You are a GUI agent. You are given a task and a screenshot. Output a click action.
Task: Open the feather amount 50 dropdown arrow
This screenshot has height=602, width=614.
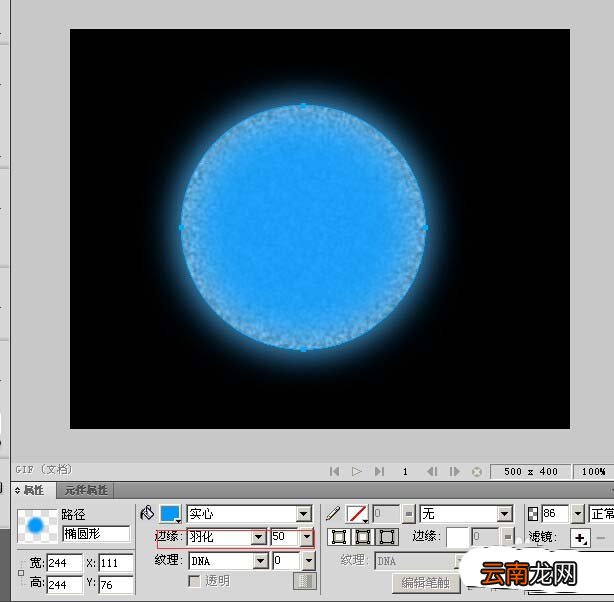[307, 537]
